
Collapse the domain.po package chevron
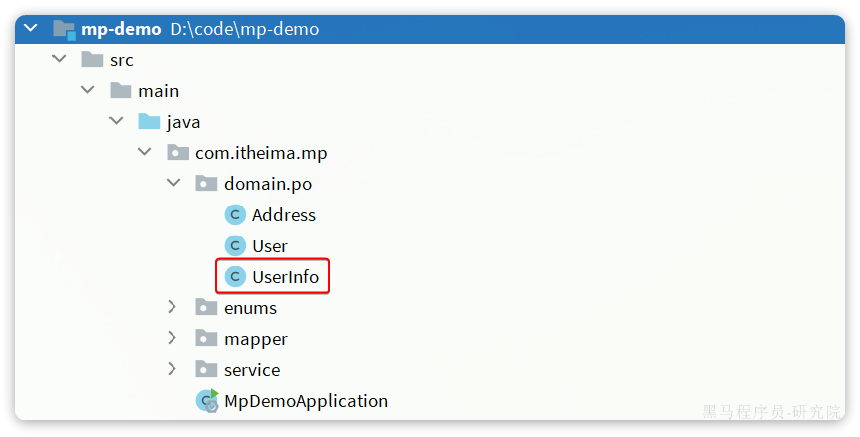(x=173, y=184)
